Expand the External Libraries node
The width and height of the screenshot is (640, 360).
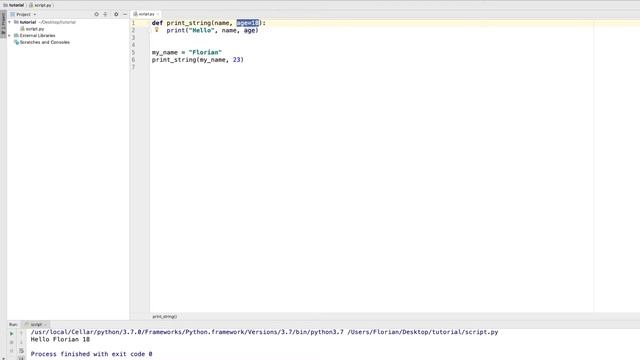tap(9, 36)
